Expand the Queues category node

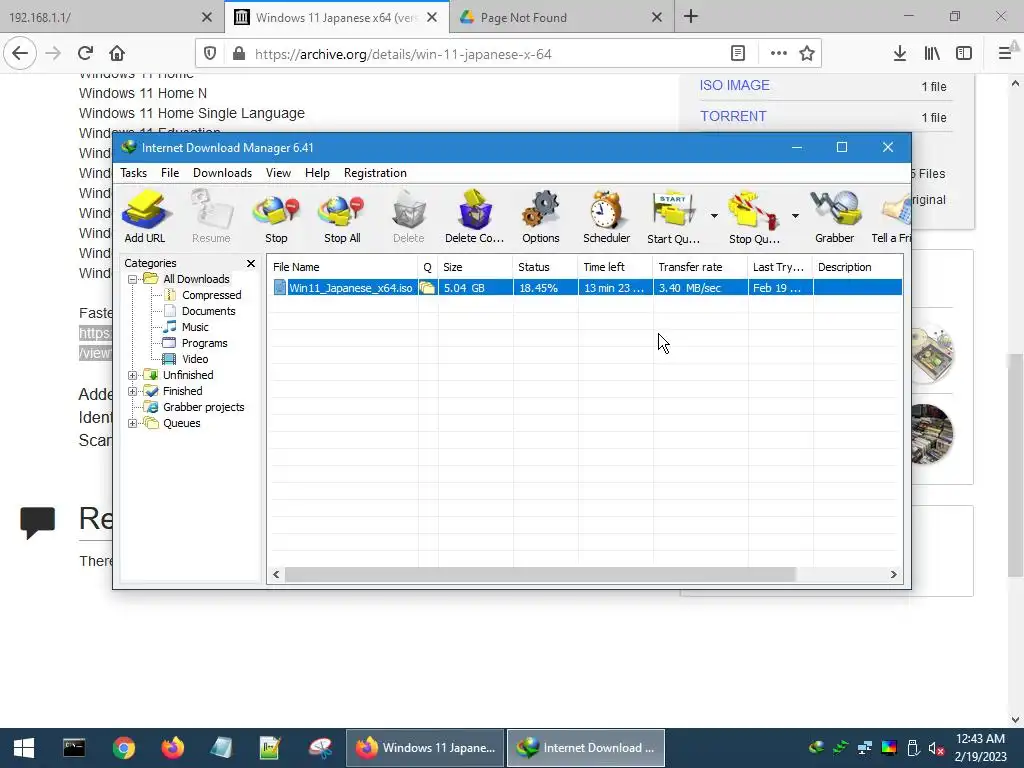point(133,423)
